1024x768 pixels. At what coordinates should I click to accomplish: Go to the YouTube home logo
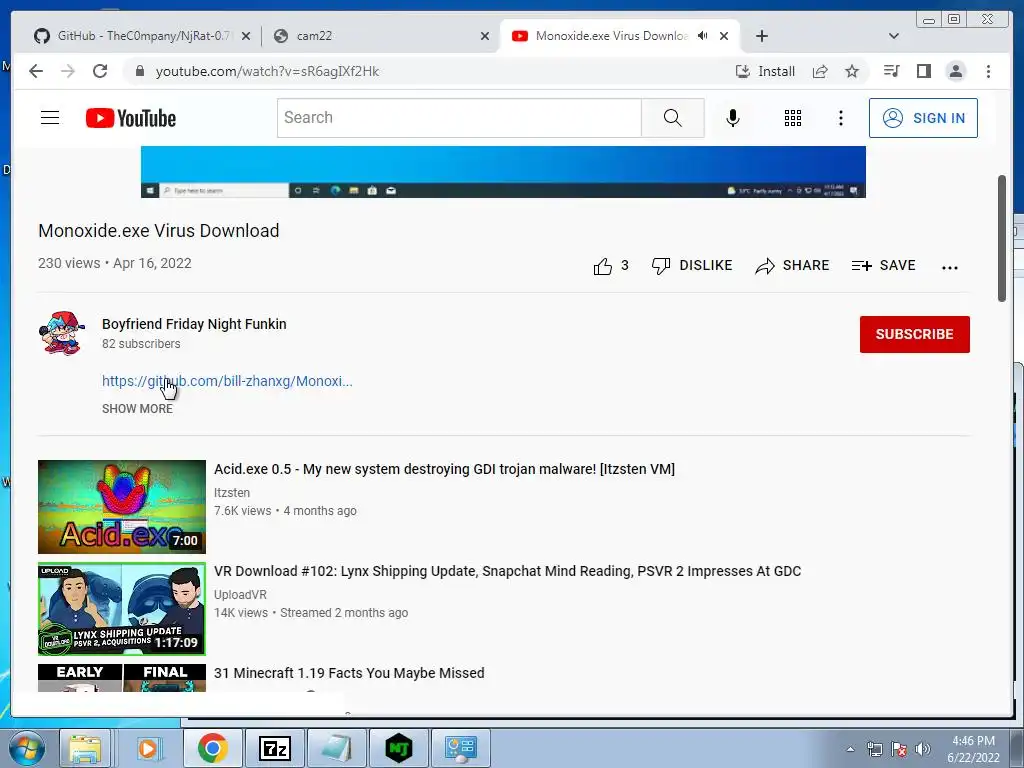[131, 118]
